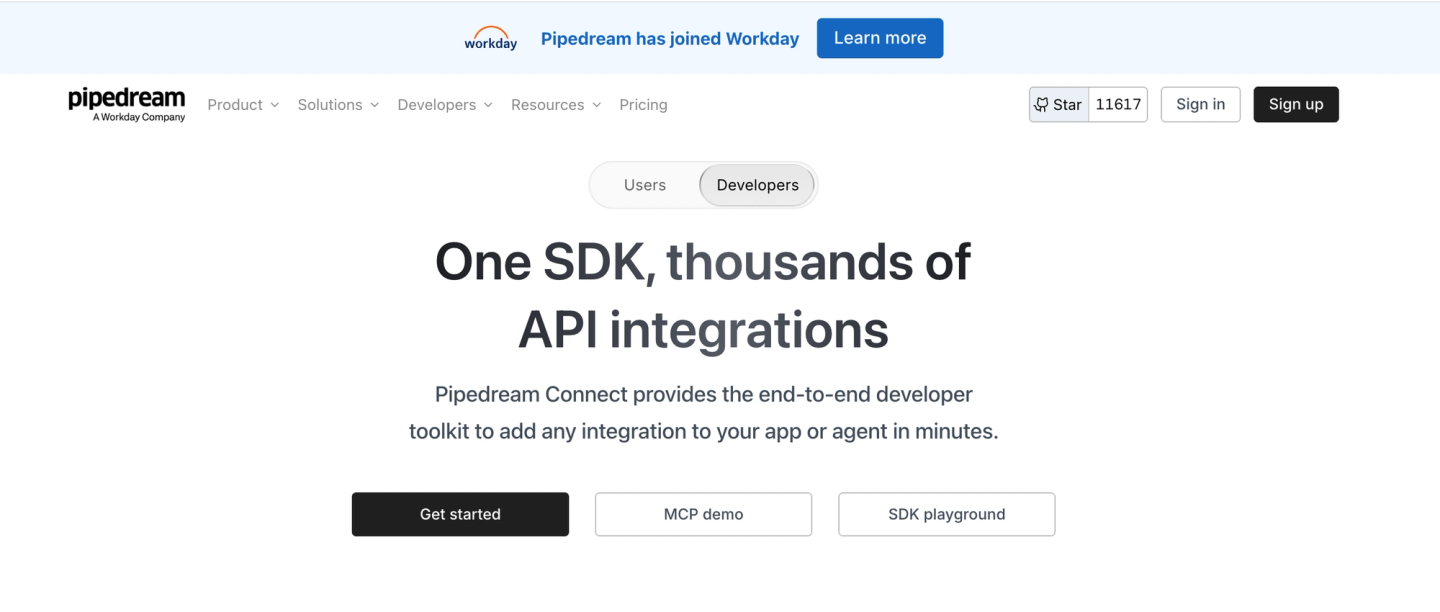
Task: Click the GitHub Star icon button
Action: click(x=1058, y=104)
